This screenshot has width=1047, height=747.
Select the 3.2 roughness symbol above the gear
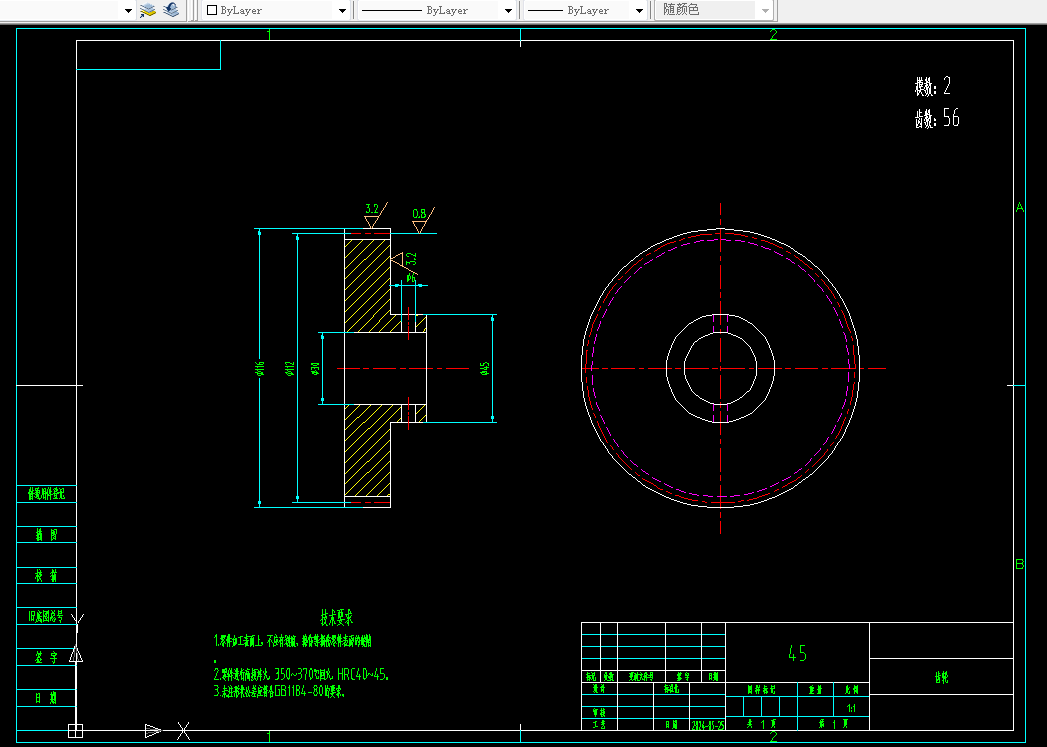(x=375, y=215)
